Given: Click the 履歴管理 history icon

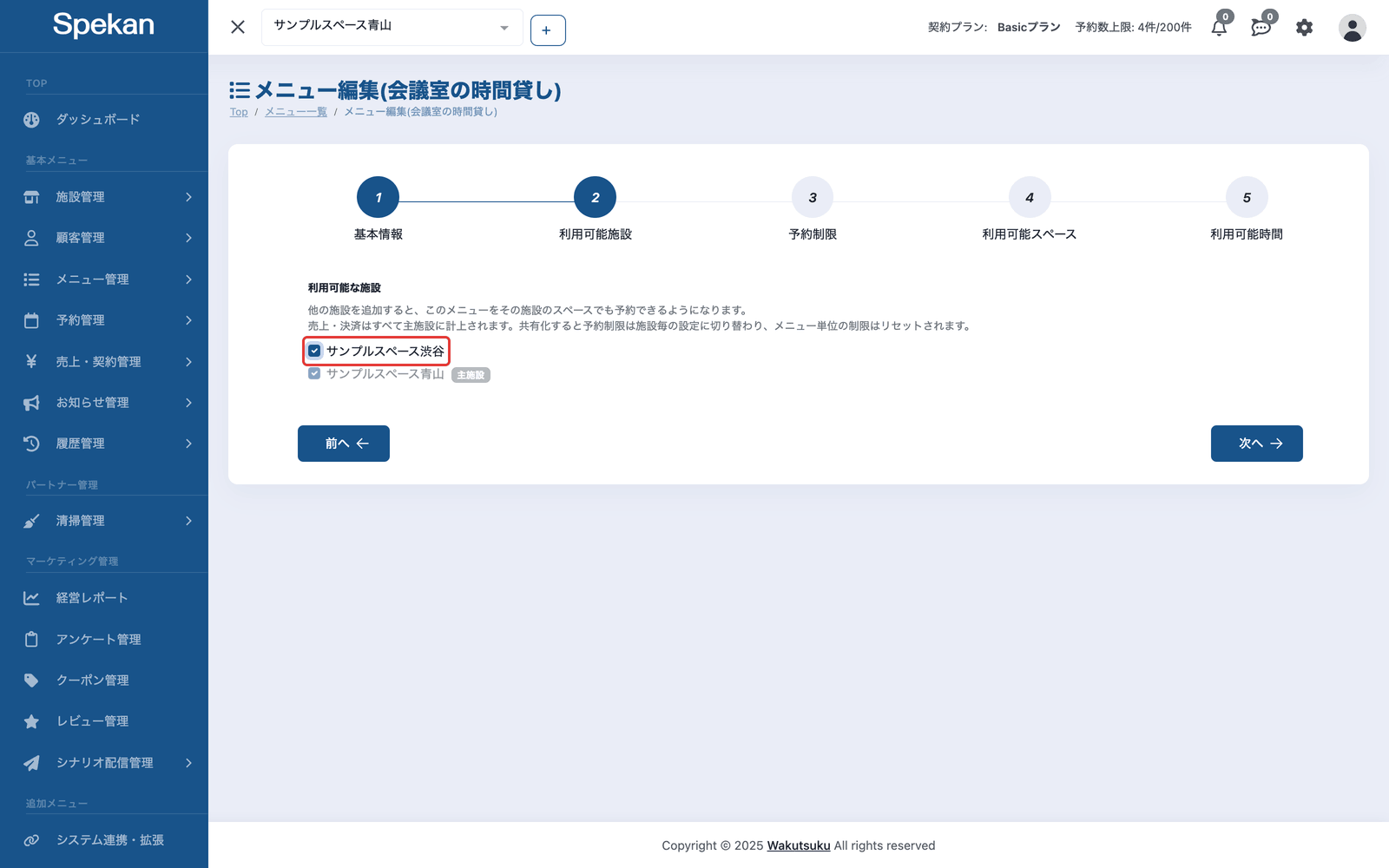Looking at the screenshot, I should tap(31, 444).
